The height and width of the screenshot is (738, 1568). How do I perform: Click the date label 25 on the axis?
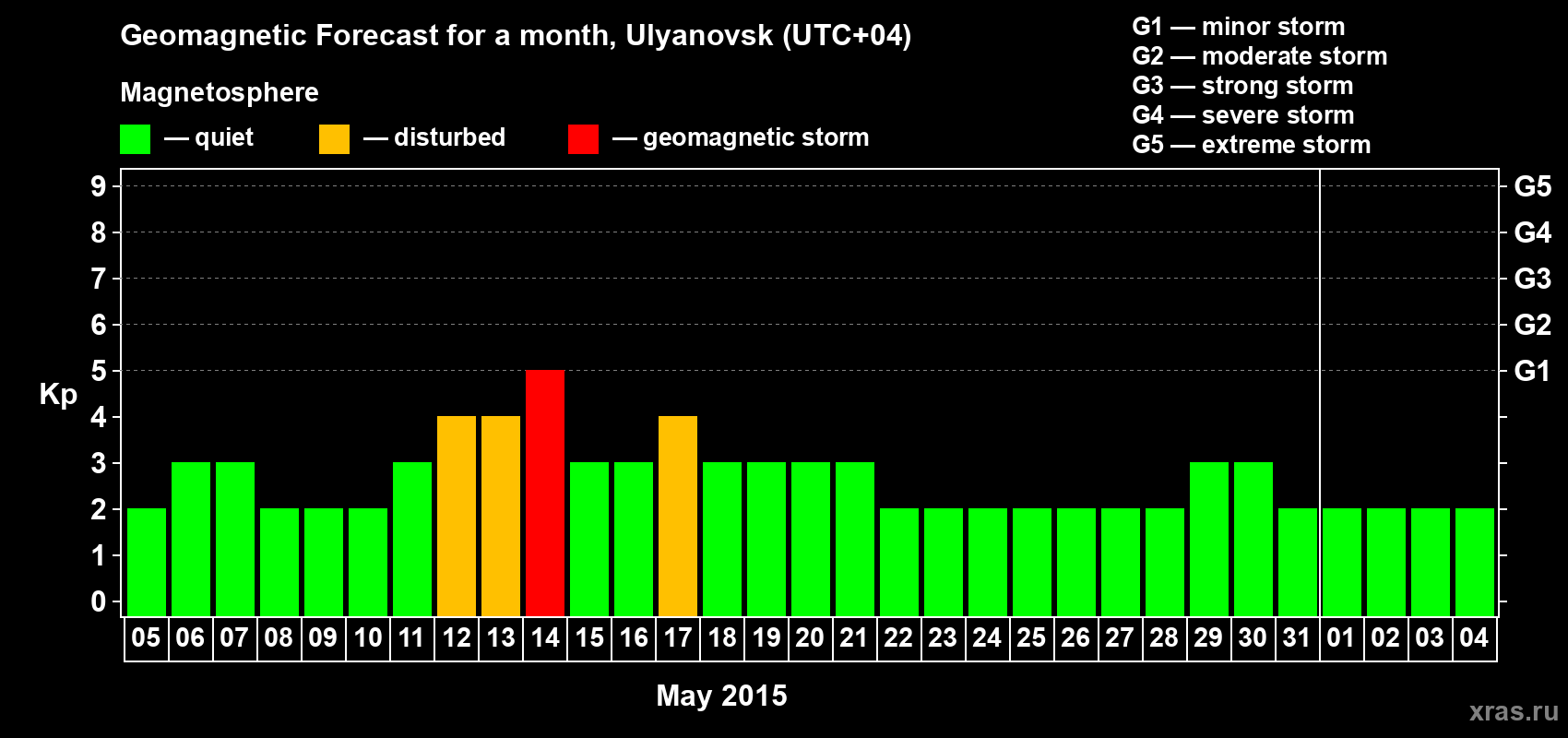pyautogui.click(x=1032, y=637)
